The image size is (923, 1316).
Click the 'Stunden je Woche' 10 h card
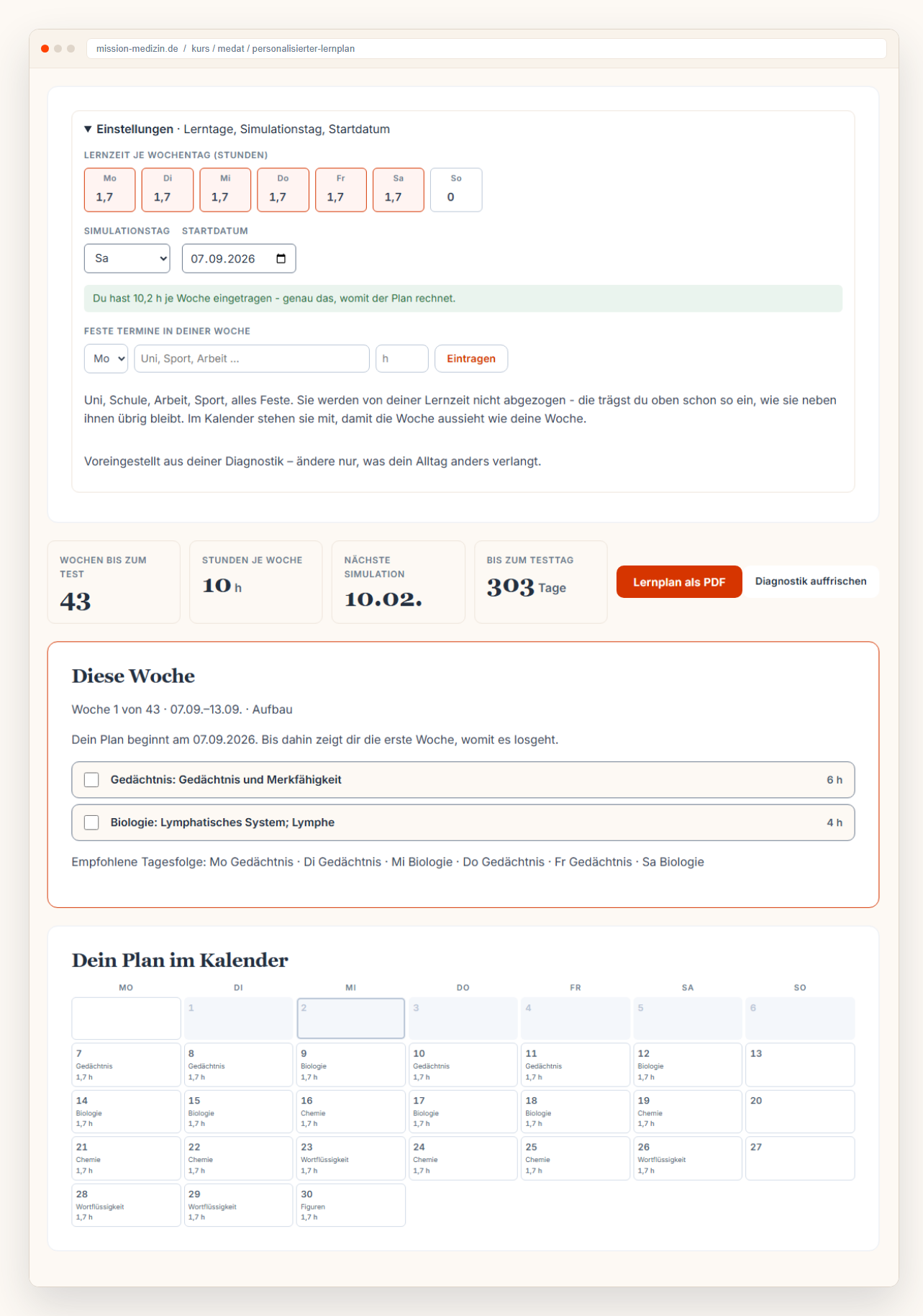click(255, 582)
